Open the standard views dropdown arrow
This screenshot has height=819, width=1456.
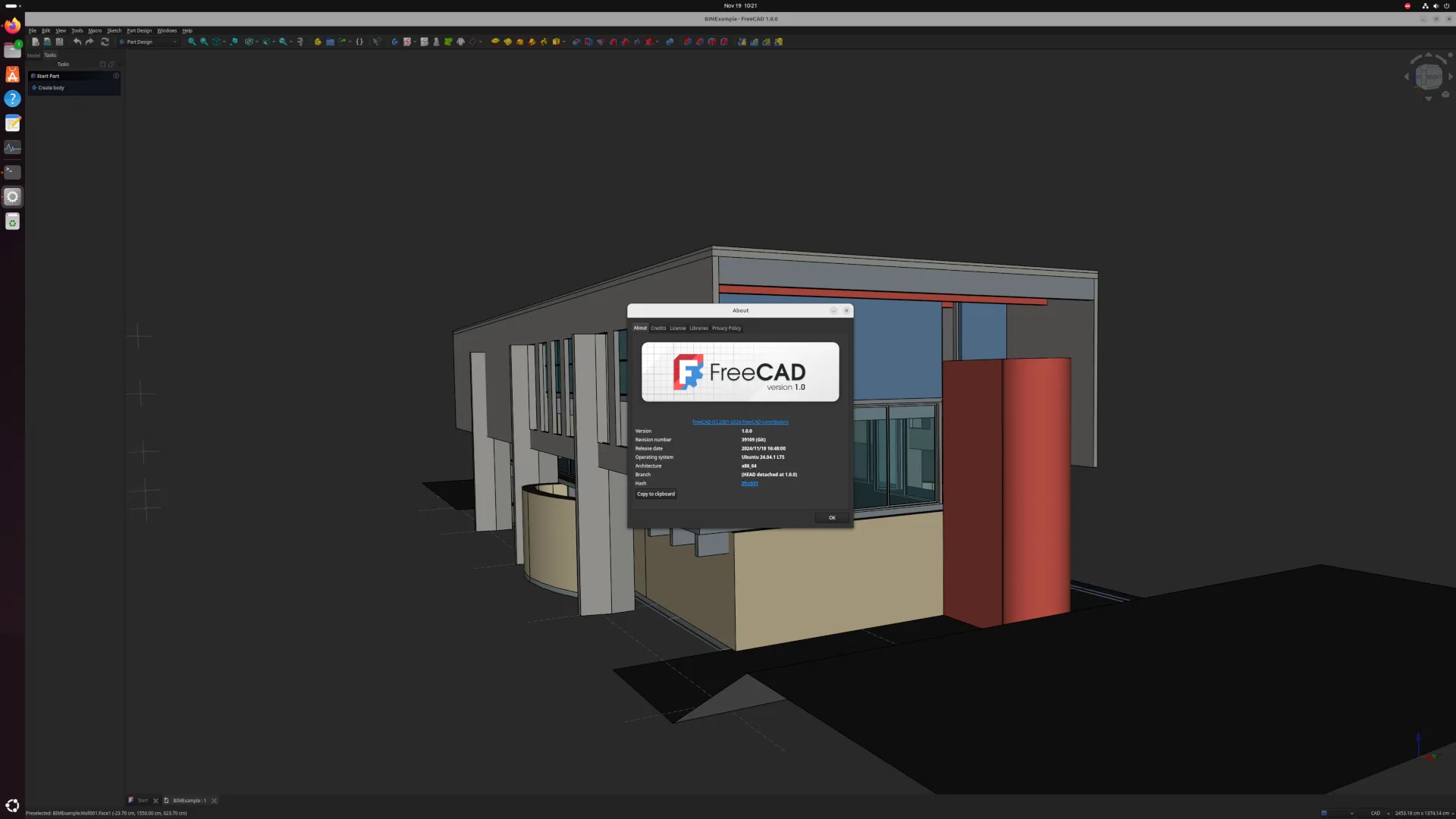(224, 42)
